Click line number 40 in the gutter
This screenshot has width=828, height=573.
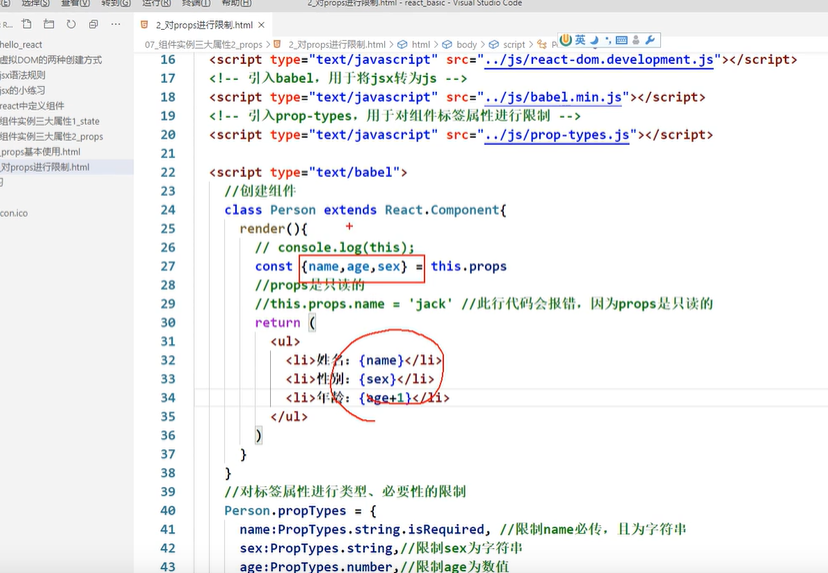tap(168, 511)
